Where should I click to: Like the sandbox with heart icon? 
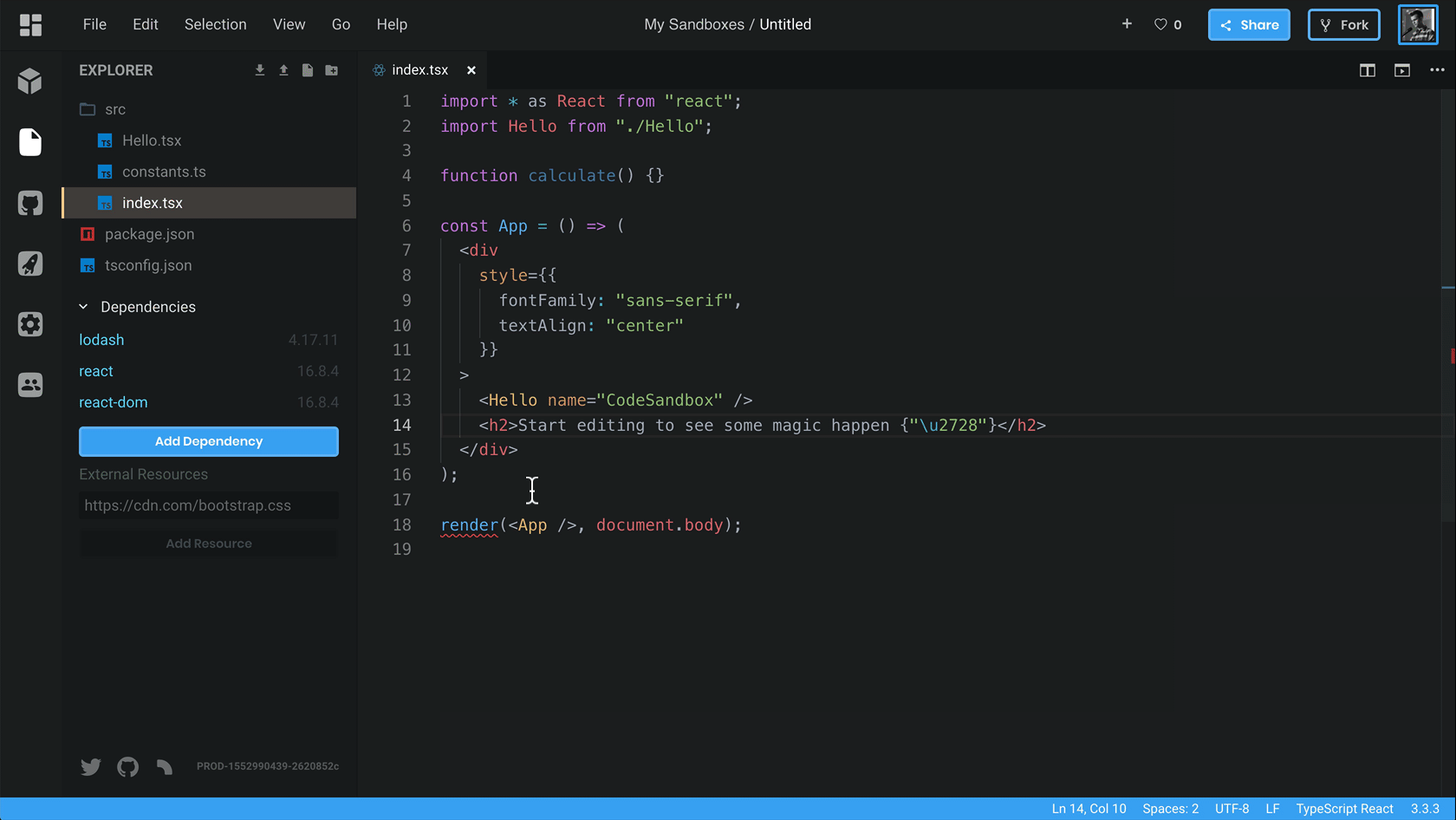click(x=1160, y=24)
